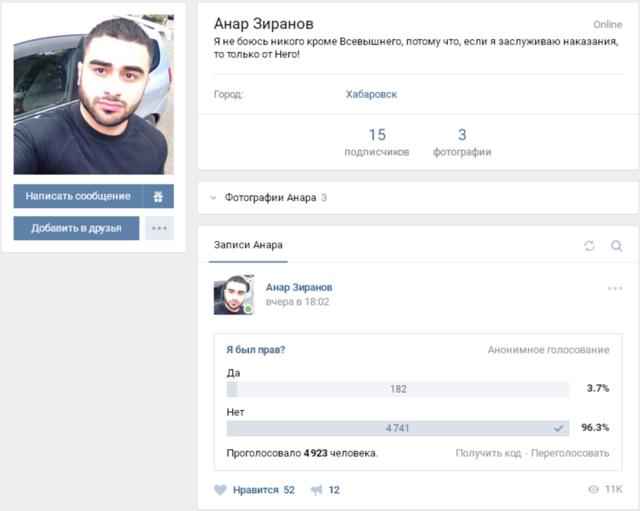
Task: Open the three-dots menu beside Add friend
Action: click(x=159, y=228)
